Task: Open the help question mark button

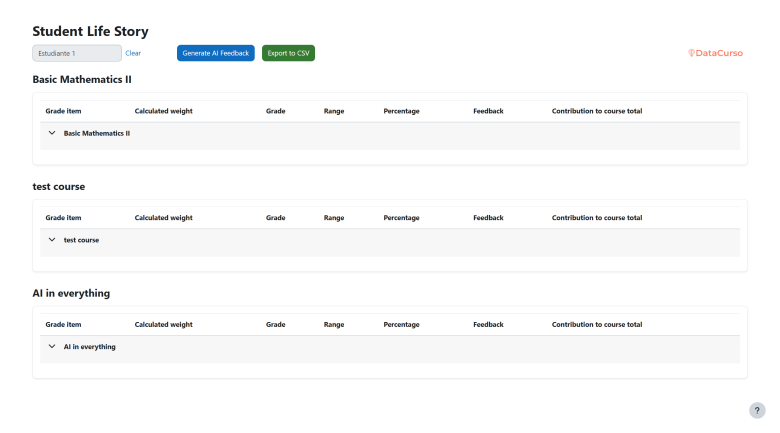Action: (x=757, y=410)
